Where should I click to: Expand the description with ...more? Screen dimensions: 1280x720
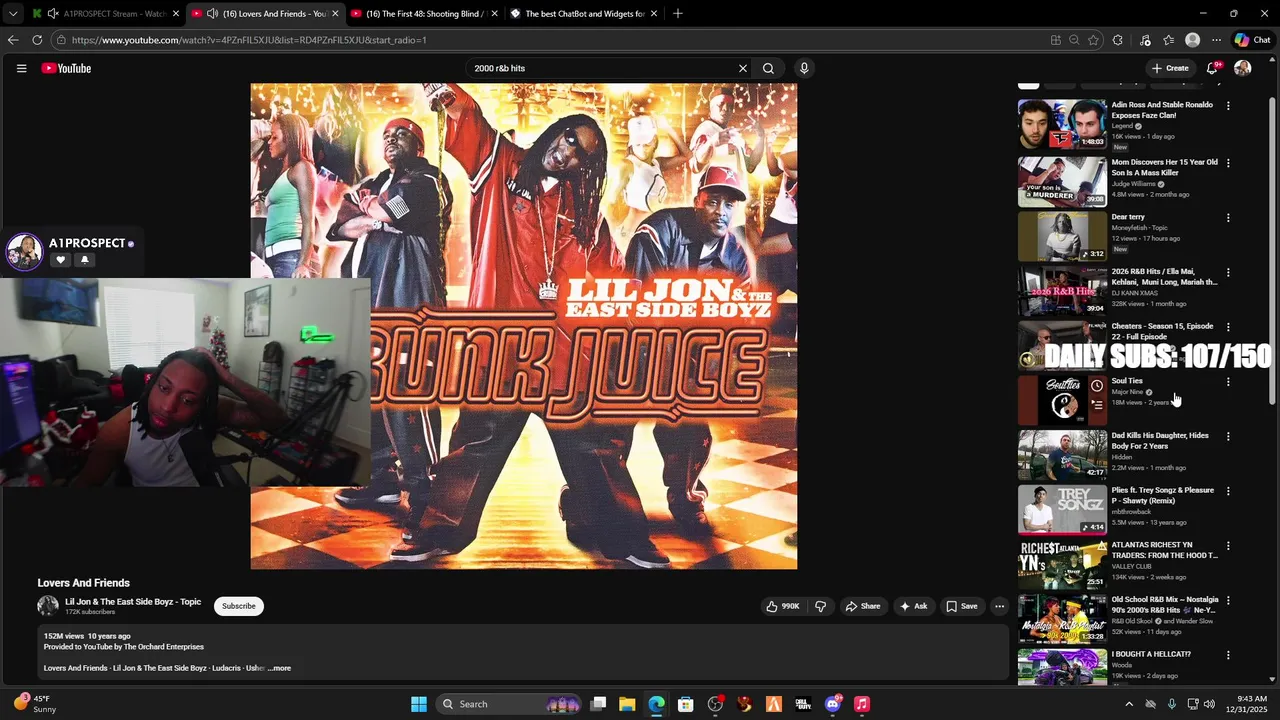click(280, 668)
